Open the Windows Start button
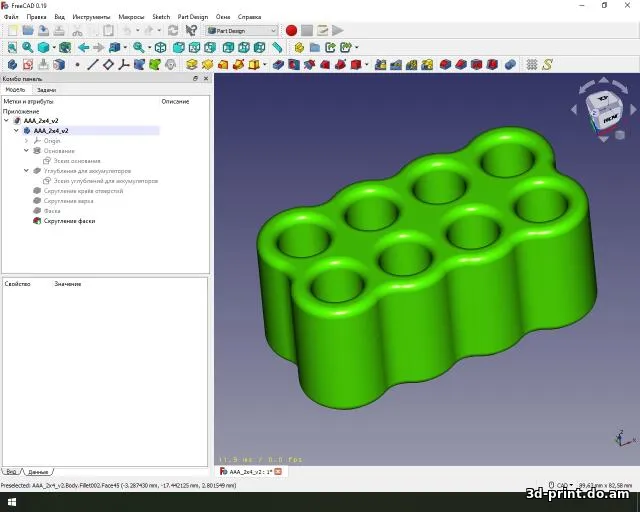 tap(11, 502)
